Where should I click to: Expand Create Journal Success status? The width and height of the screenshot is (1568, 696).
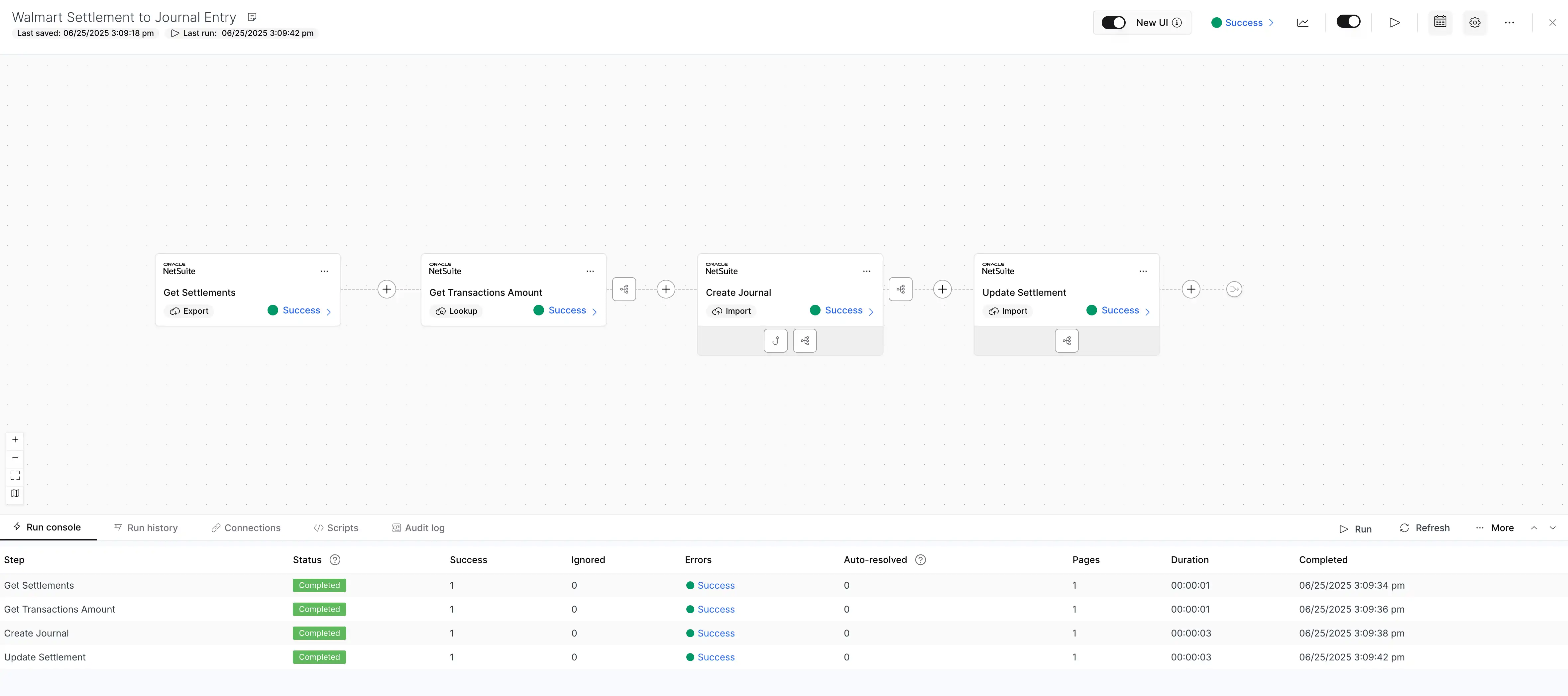point(842,310)
